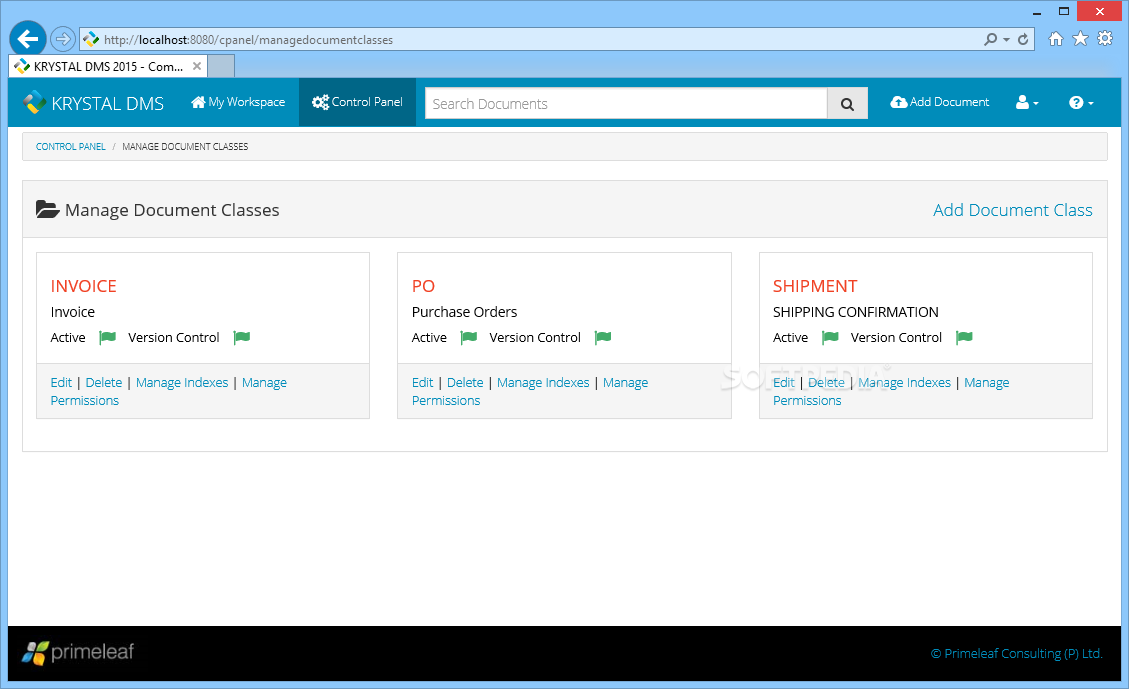1129x689 pixels.
Task: Click Add Document Class link
Action: tap(1012, 210)
